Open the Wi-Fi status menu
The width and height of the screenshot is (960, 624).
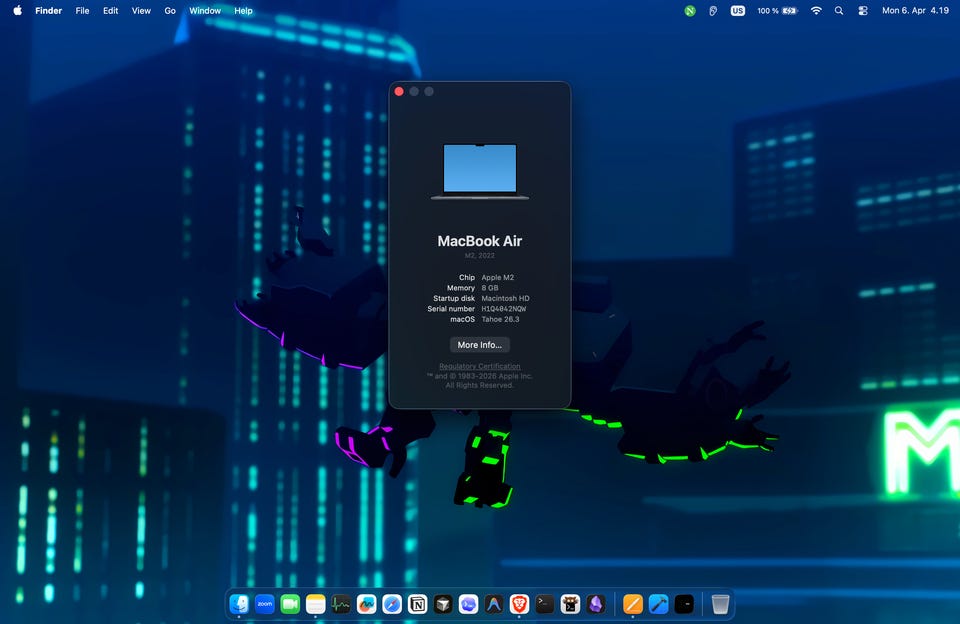pyautogui.click(x=816, y=11)
